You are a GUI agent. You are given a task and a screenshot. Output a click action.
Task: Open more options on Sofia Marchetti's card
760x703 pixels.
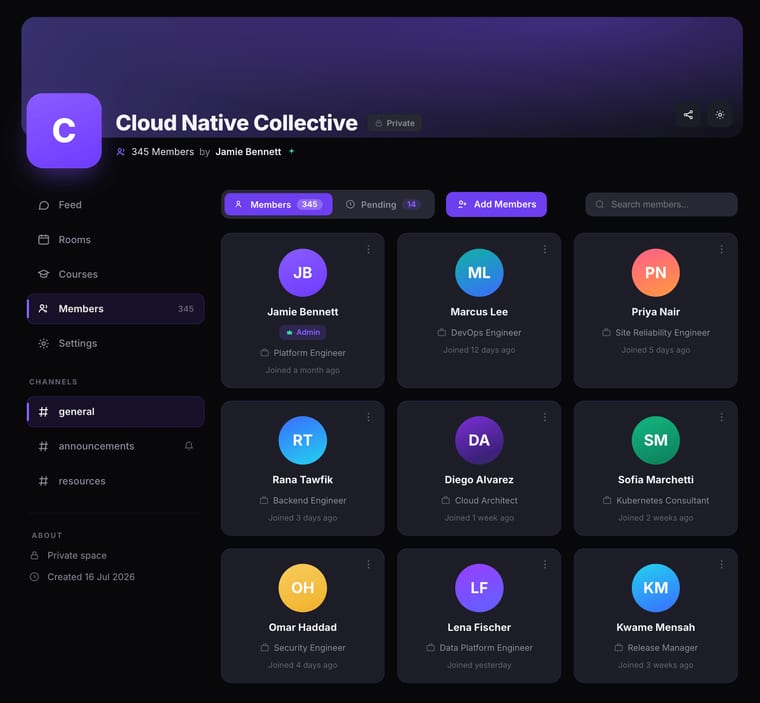tap(721, 417)
